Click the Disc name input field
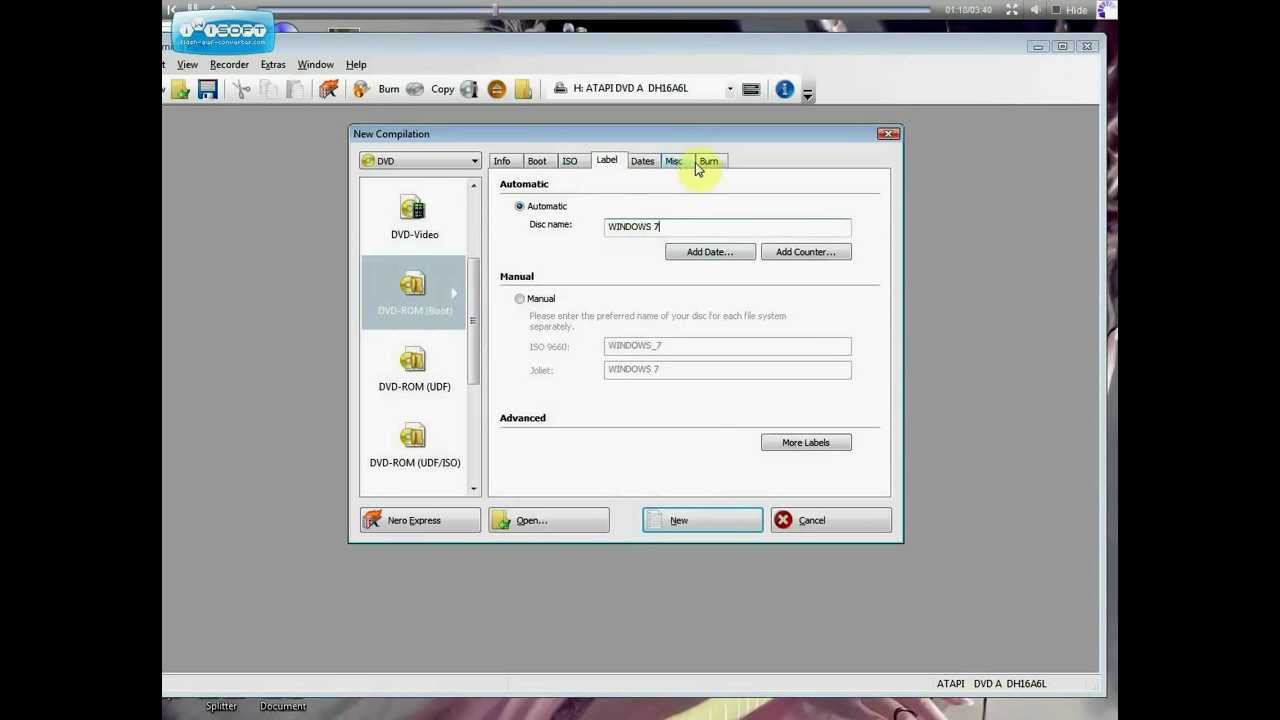Image resolution: width=1280 pixels, height=720 pixels. coord(728,227)
